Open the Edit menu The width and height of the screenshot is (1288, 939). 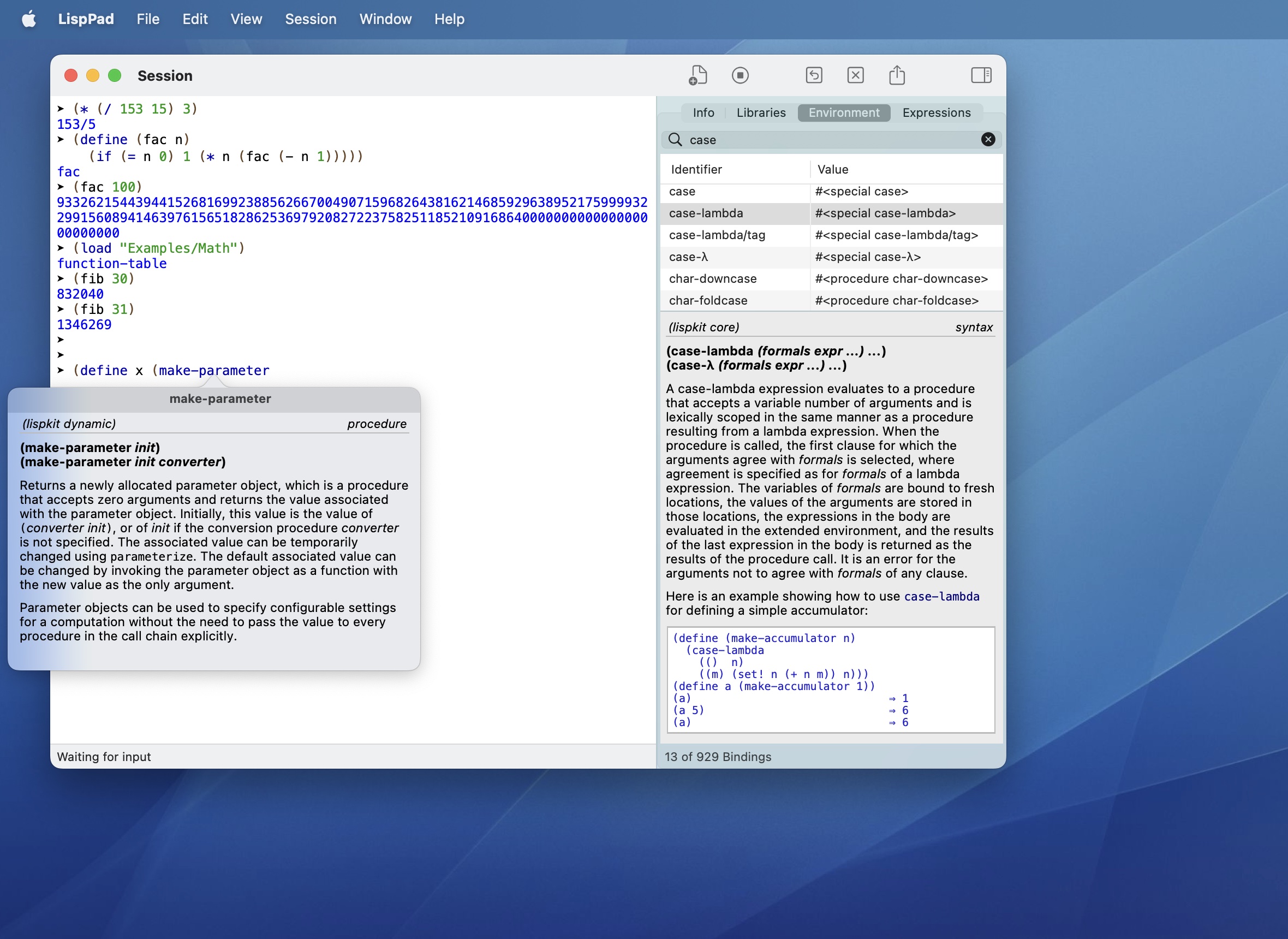click(x=195, y=19)
